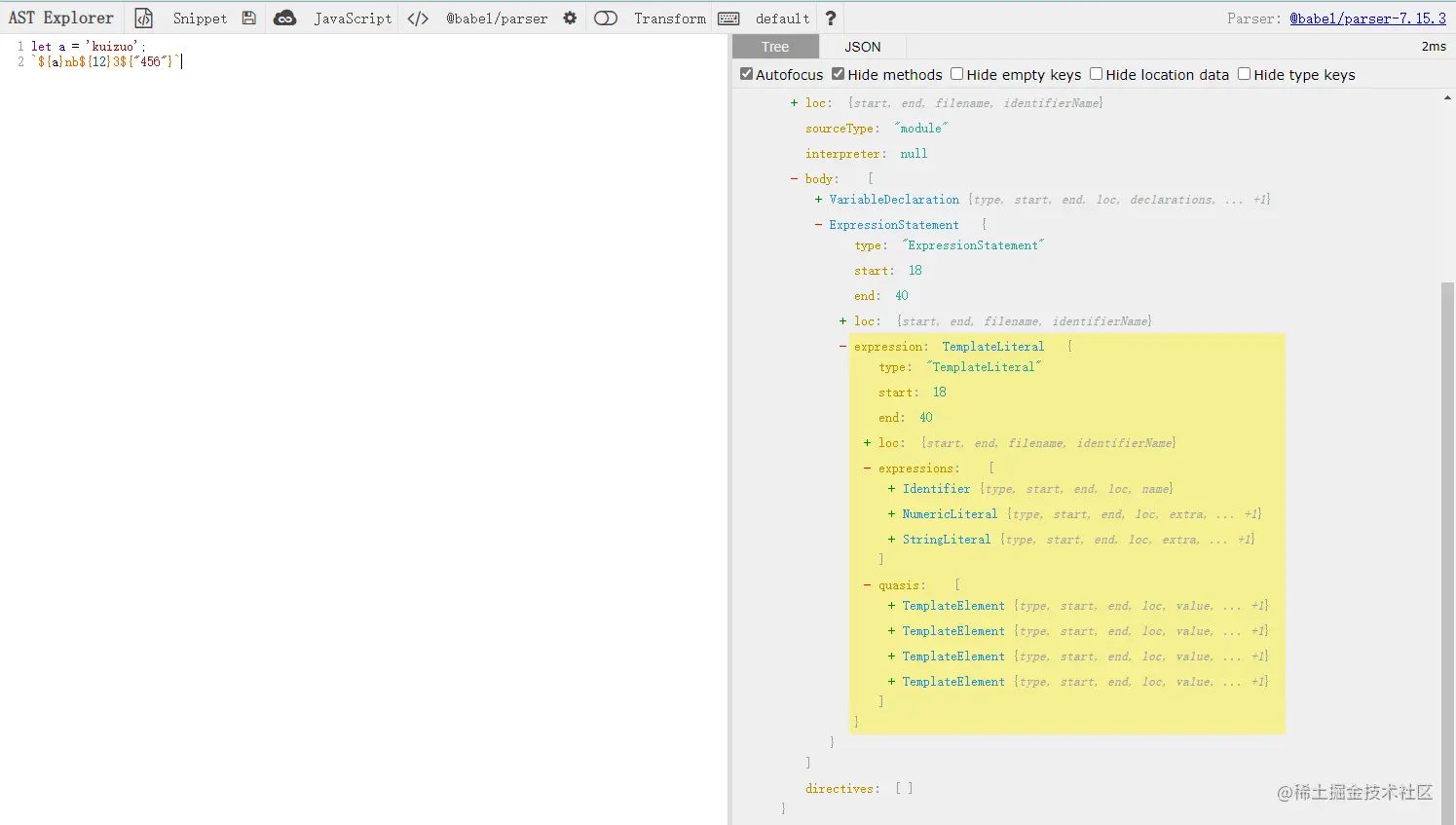Click the ExpressionStatement tree label

(894, 224)
